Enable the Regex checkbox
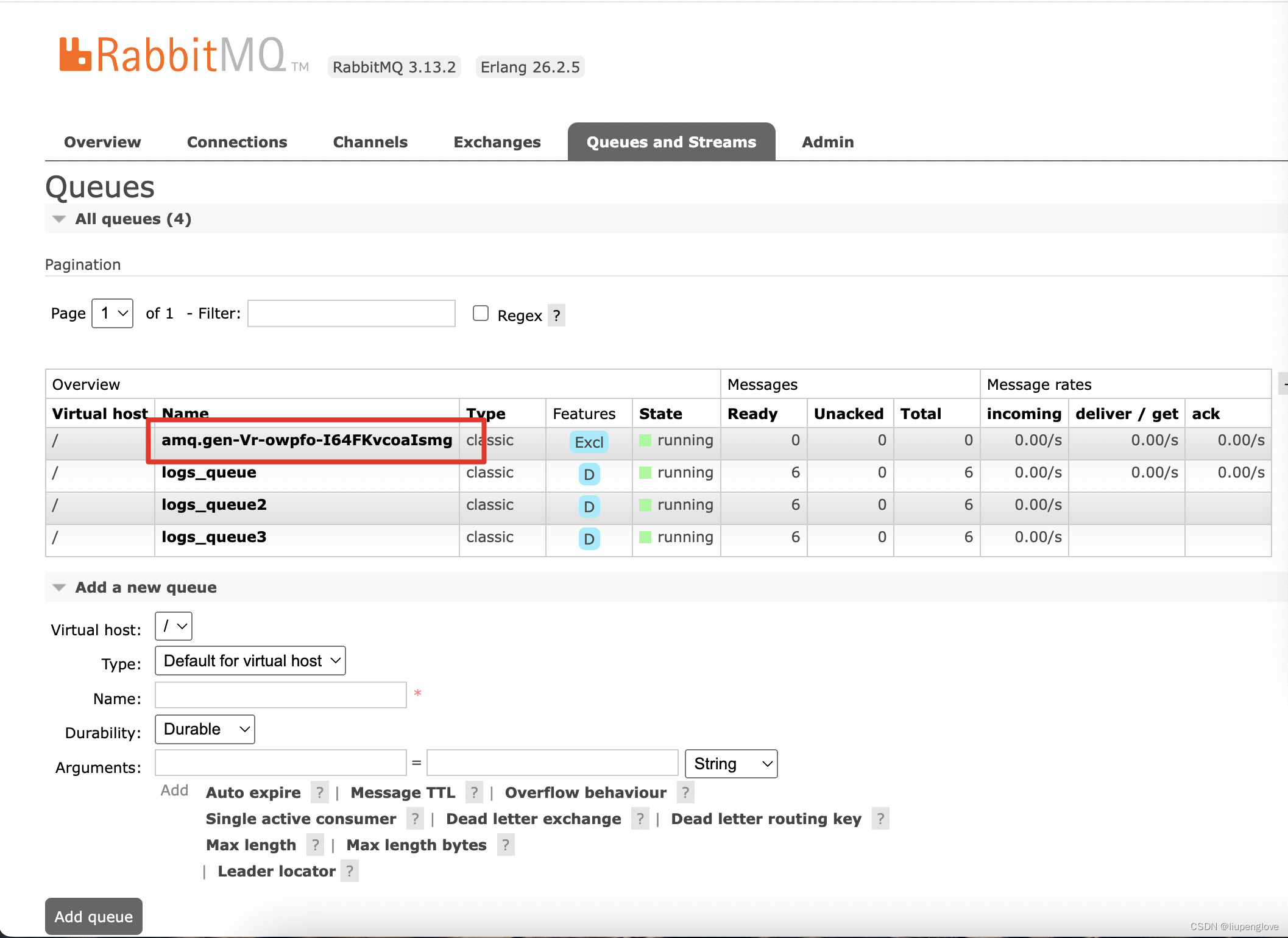 [481, 313]
